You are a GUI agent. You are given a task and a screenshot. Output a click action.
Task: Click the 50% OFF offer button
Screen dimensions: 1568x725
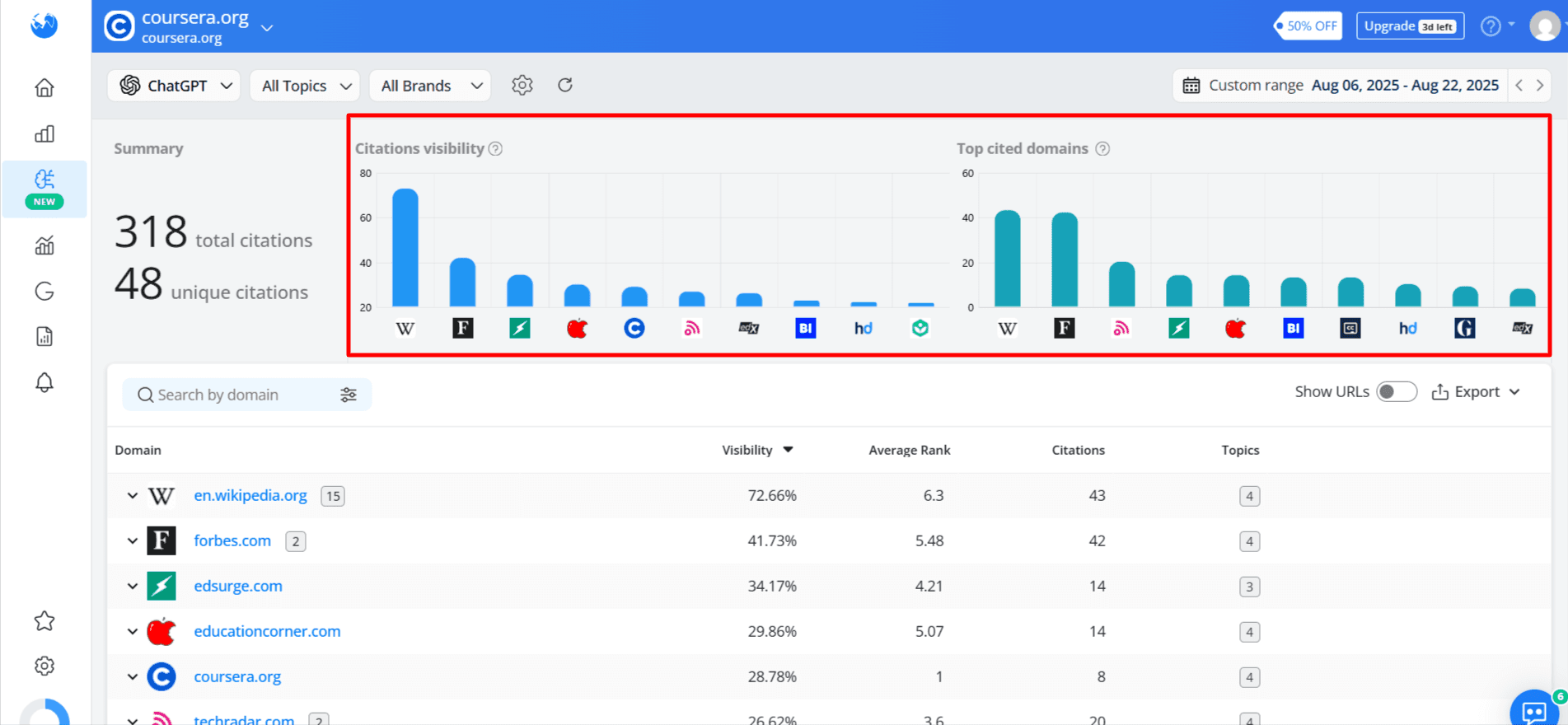(x=1308, y=26)
